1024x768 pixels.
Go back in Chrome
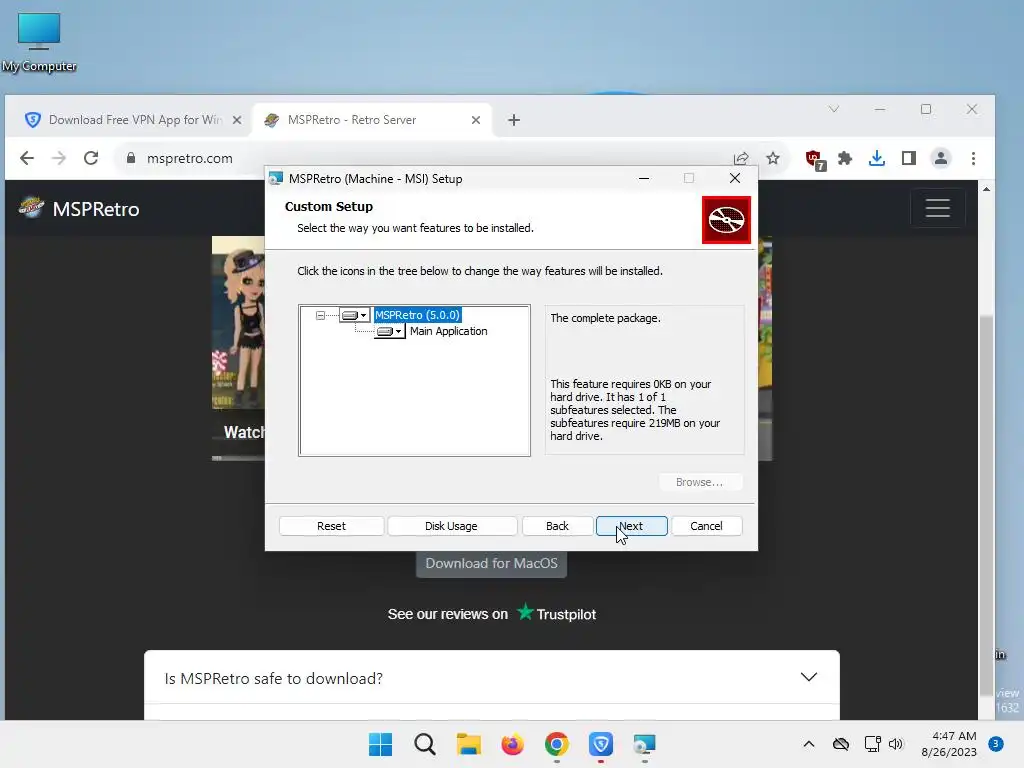coord(27,158)
